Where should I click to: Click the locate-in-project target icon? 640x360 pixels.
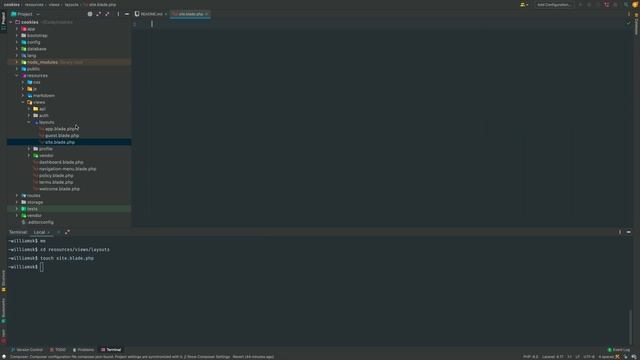click(x=90, y=14)
